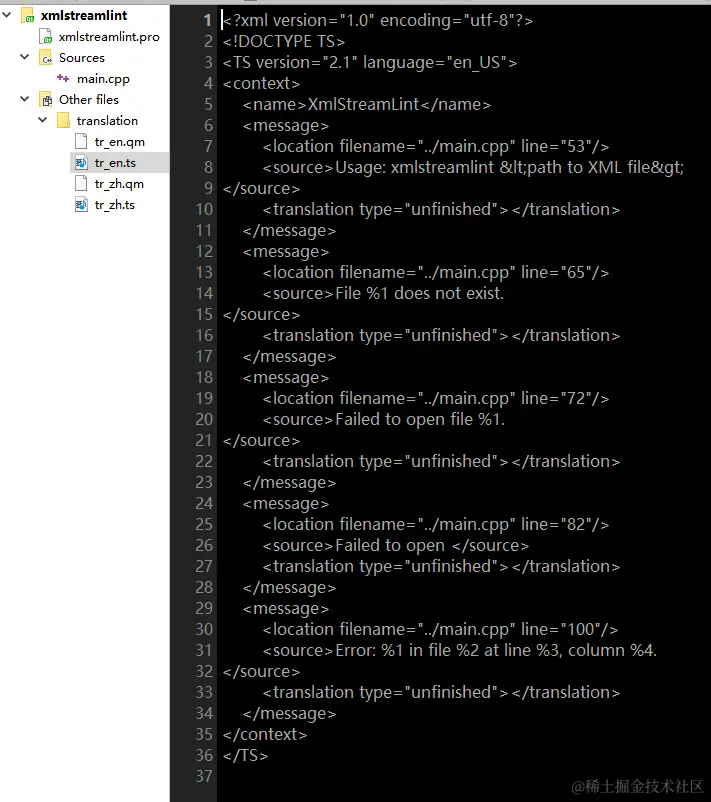Click the location line with line="65"
This screenshot has height=802, width=711.
click(436, 272)
